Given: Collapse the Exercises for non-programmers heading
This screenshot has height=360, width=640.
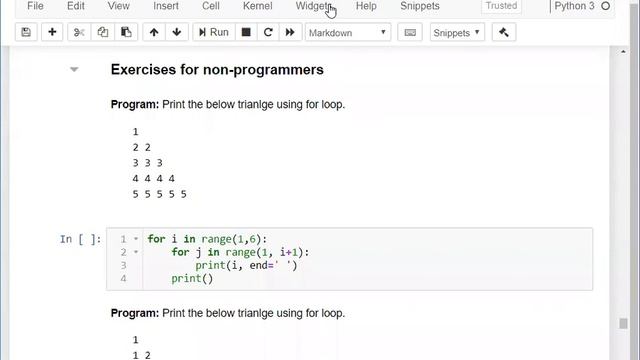Looking at the screenshot, I should [x=74, y=69].
